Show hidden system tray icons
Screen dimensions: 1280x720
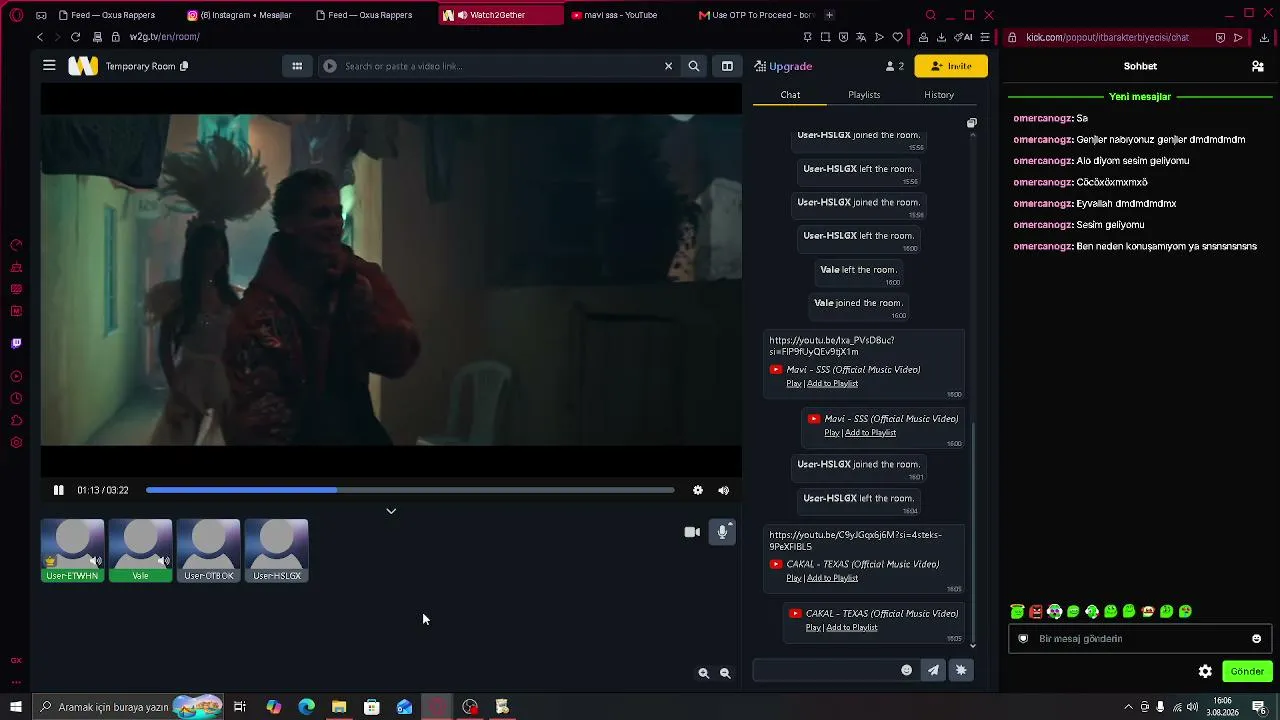coord(1129,708)
